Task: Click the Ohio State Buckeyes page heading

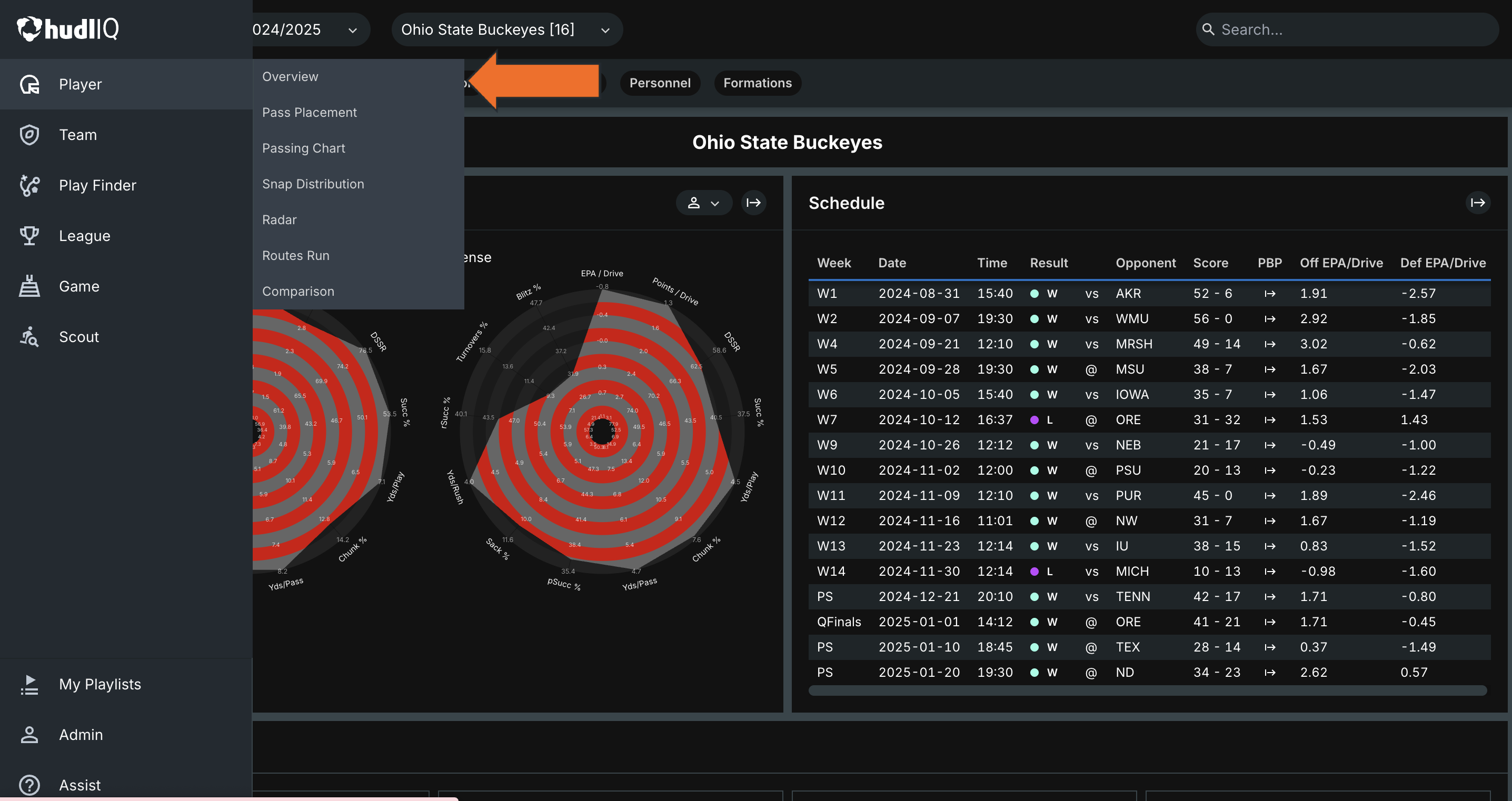Action: point(787,143)
